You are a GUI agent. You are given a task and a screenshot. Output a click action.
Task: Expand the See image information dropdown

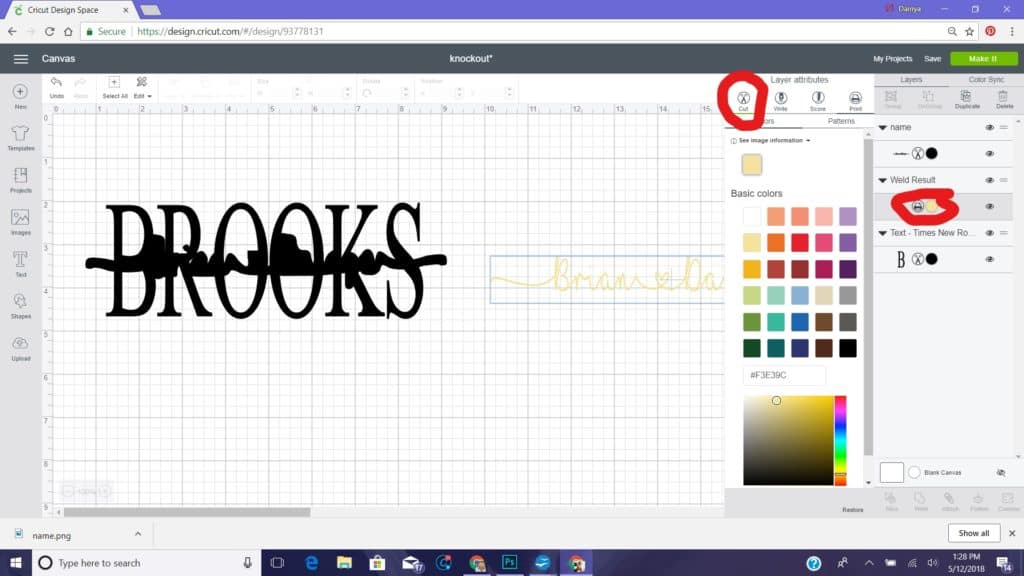point(773,141)
